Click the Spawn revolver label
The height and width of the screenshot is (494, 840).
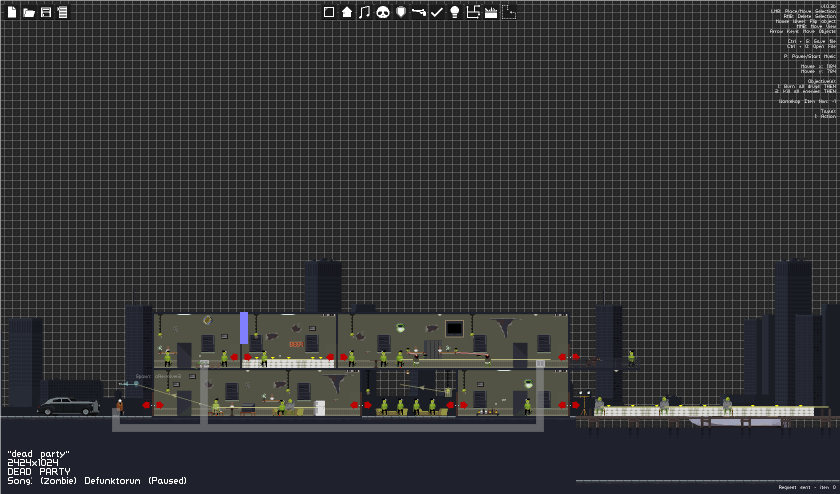(158, 376)
